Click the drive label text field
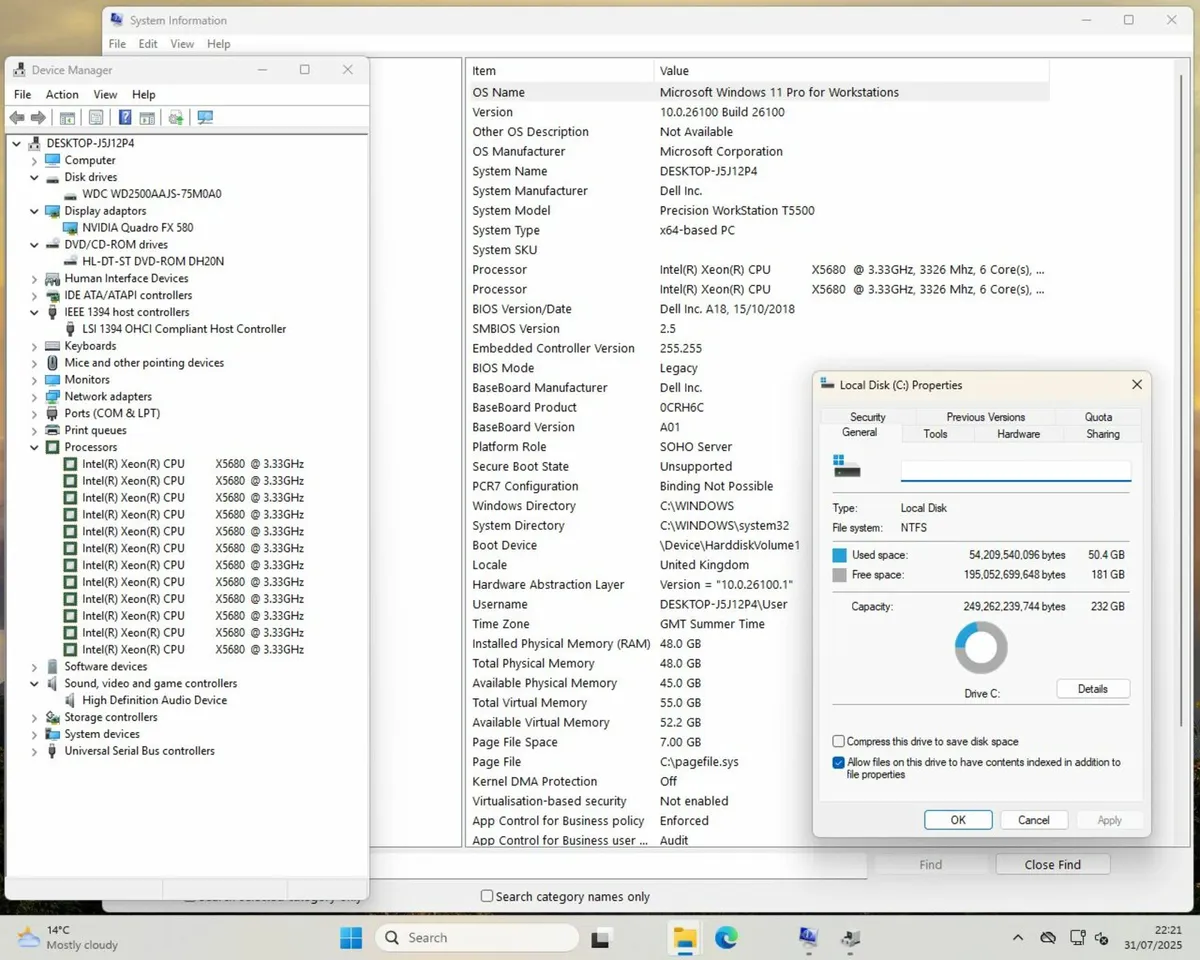1200x960 pixels. pyautogui.click(x=1016, y=471)
